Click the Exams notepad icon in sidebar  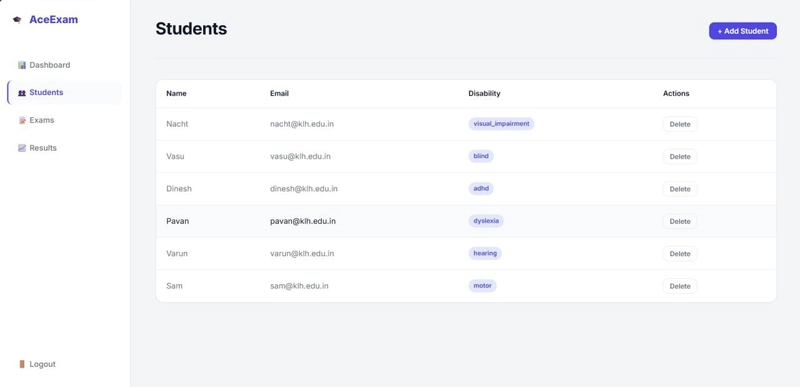pos(22,120)
